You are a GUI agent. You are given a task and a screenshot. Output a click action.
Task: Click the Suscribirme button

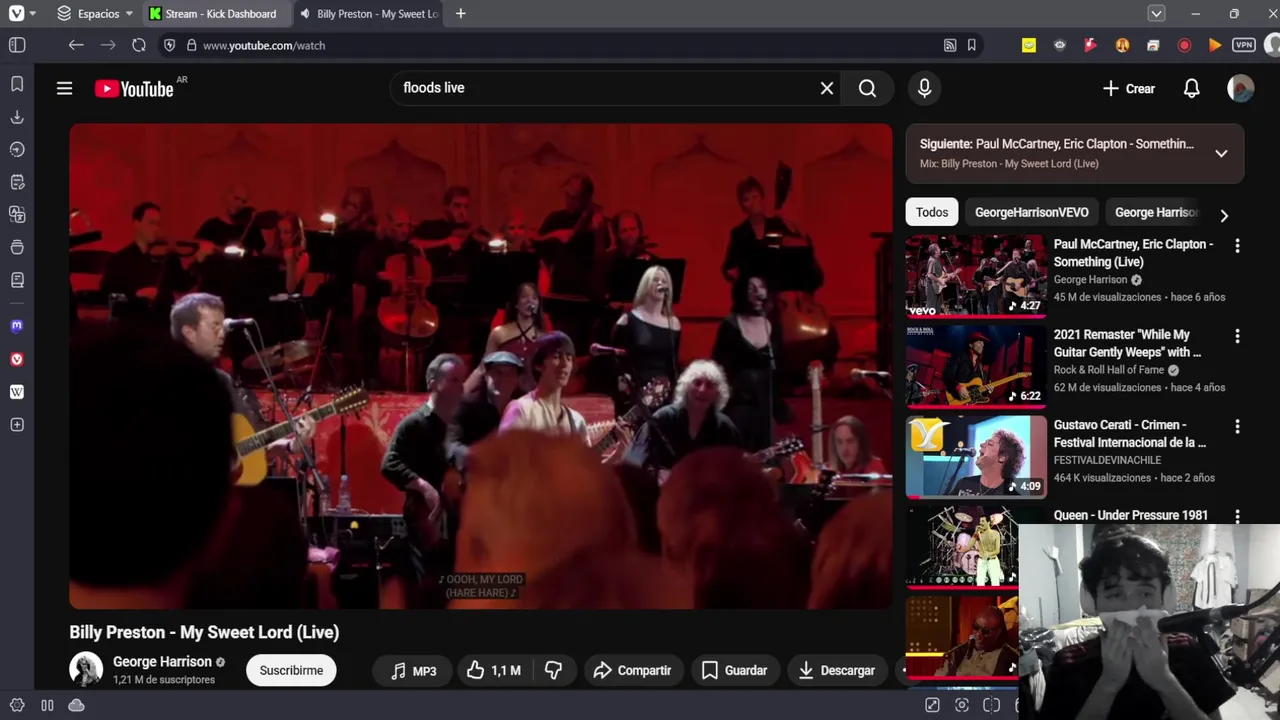[x=291, y=670]
